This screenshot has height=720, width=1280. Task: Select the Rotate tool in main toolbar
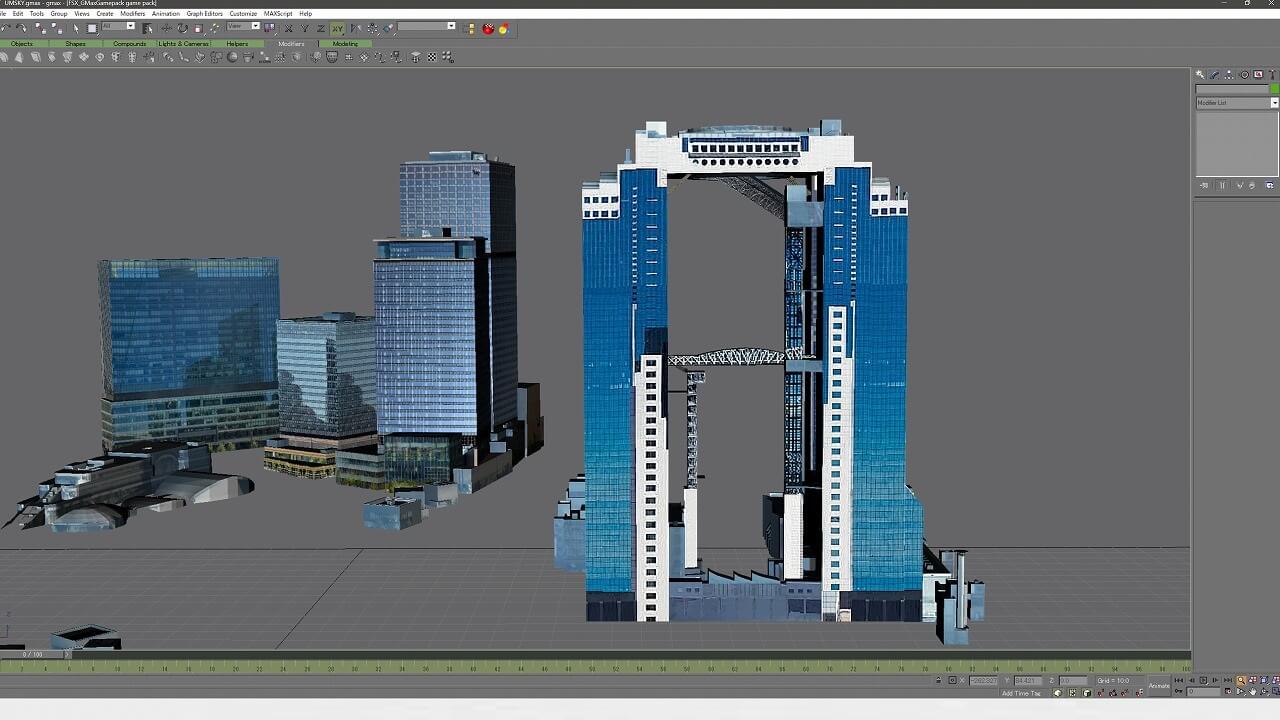(x=182, y=28)
